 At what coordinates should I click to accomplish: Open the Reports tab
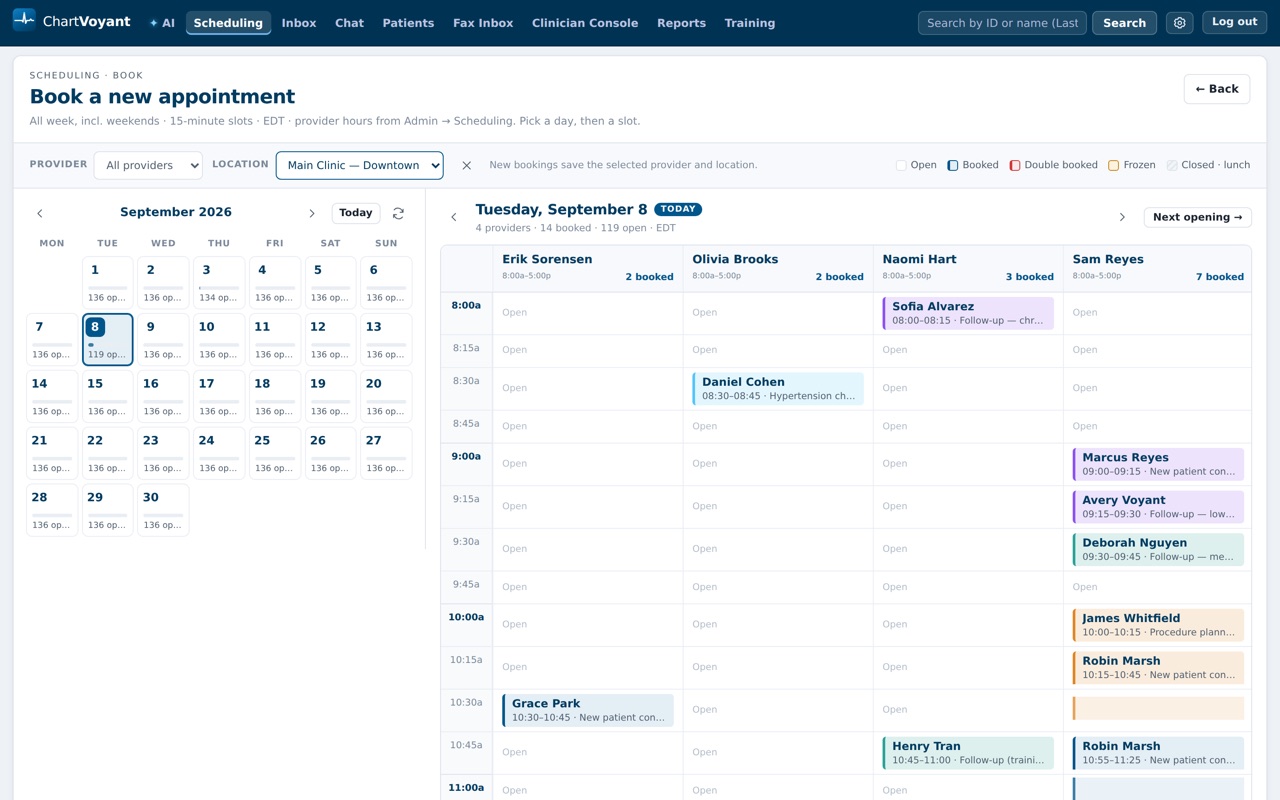(x=681, y=23)
